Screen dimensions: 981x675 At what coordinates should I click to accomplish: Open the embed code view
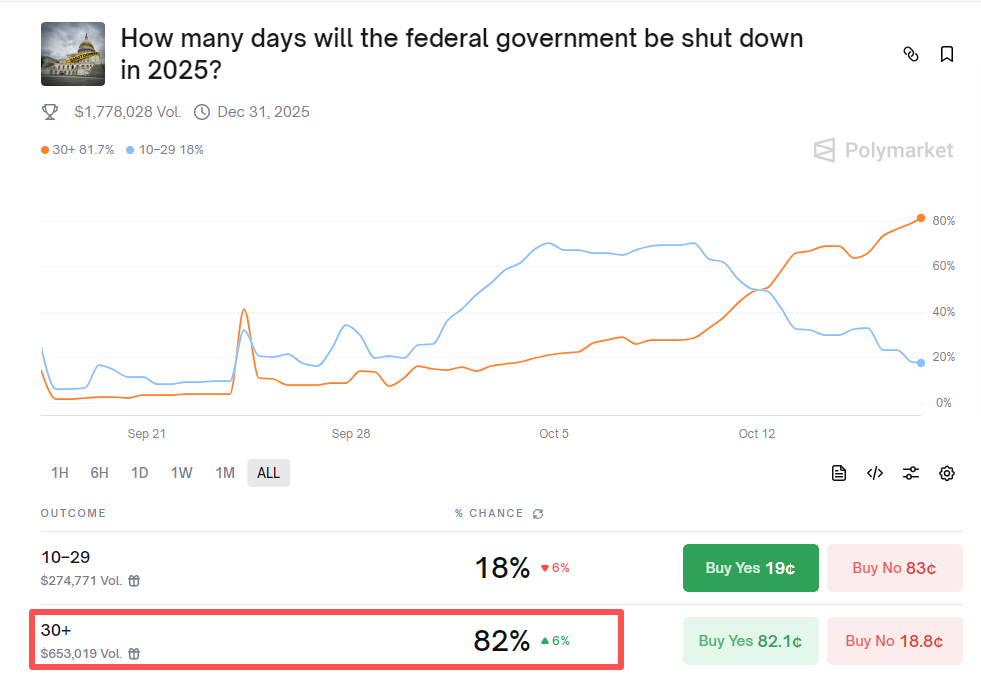(874, 472)
